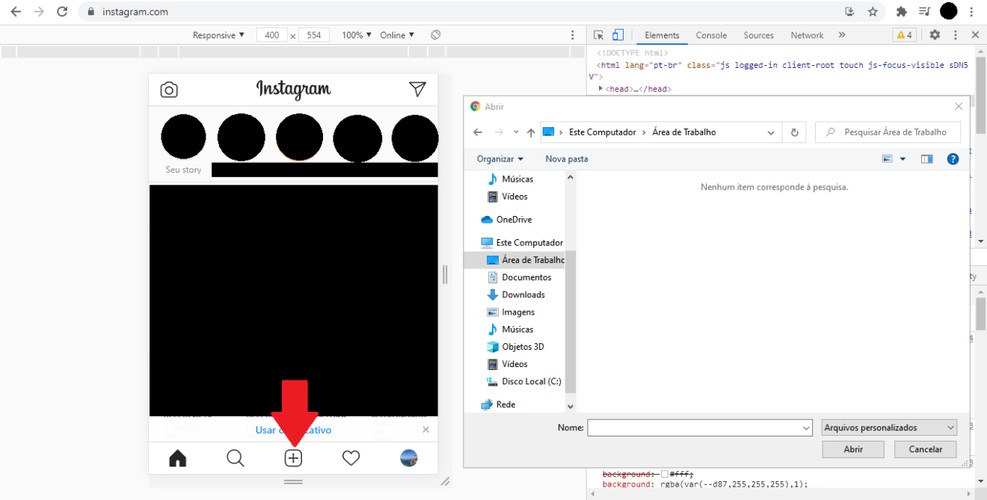Click the Cancelar button
Screen dimensions: 987x500
[925, 449]
